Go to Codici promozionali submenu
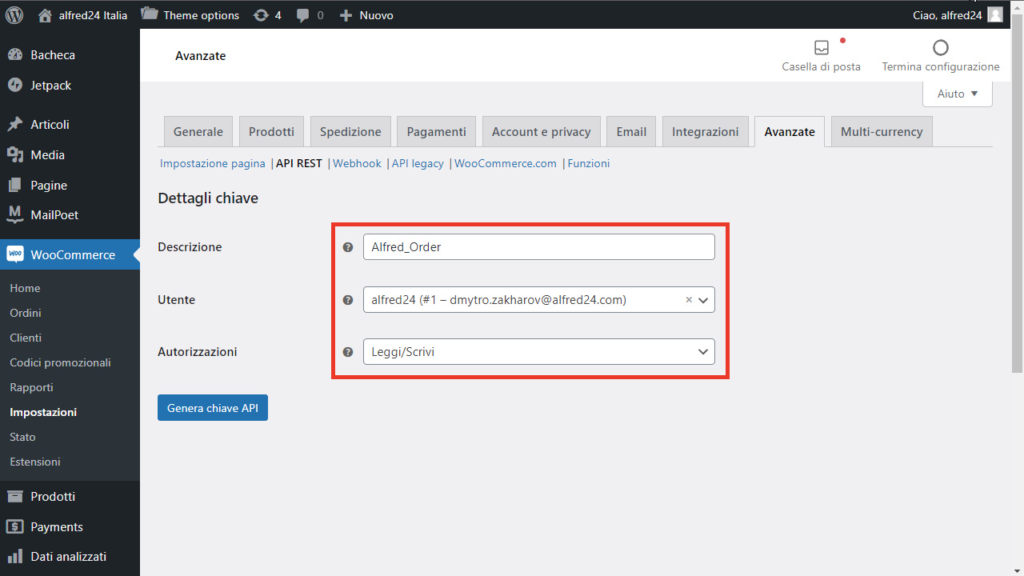1024x576 pixels. pos(60,362)
